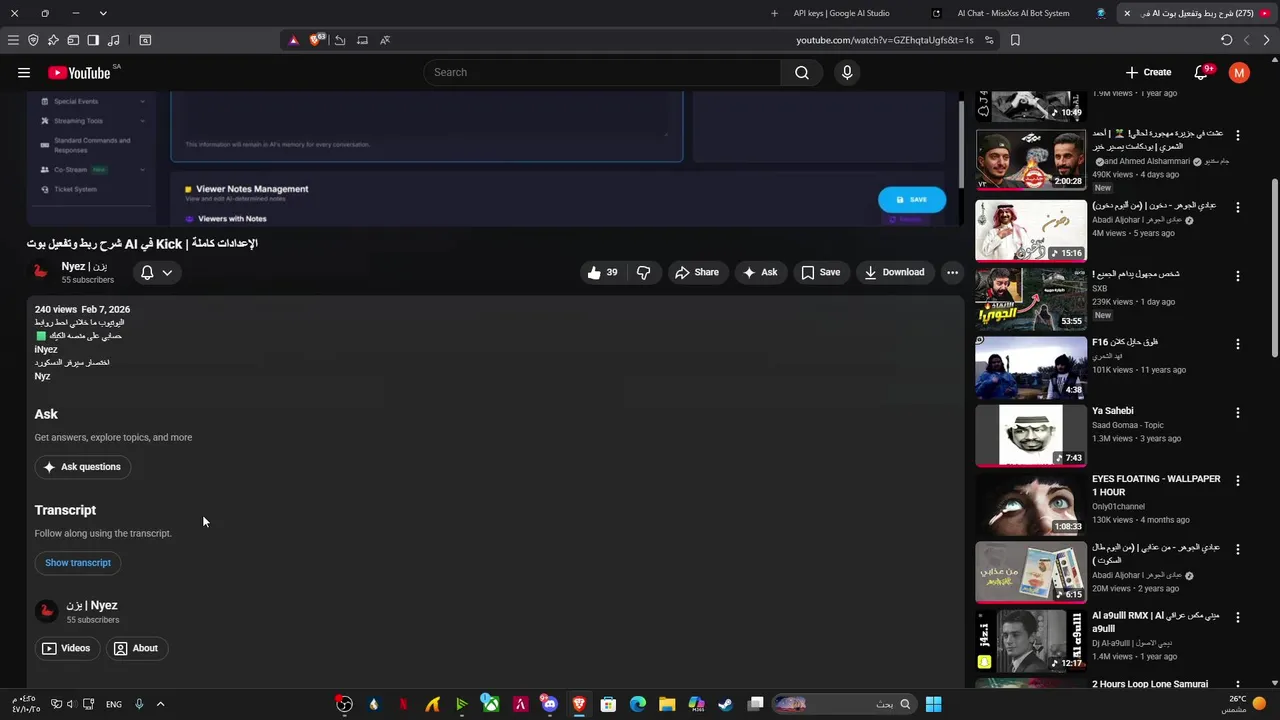
Task: Open more actions ellipsis below video
Action: point(952,272)
